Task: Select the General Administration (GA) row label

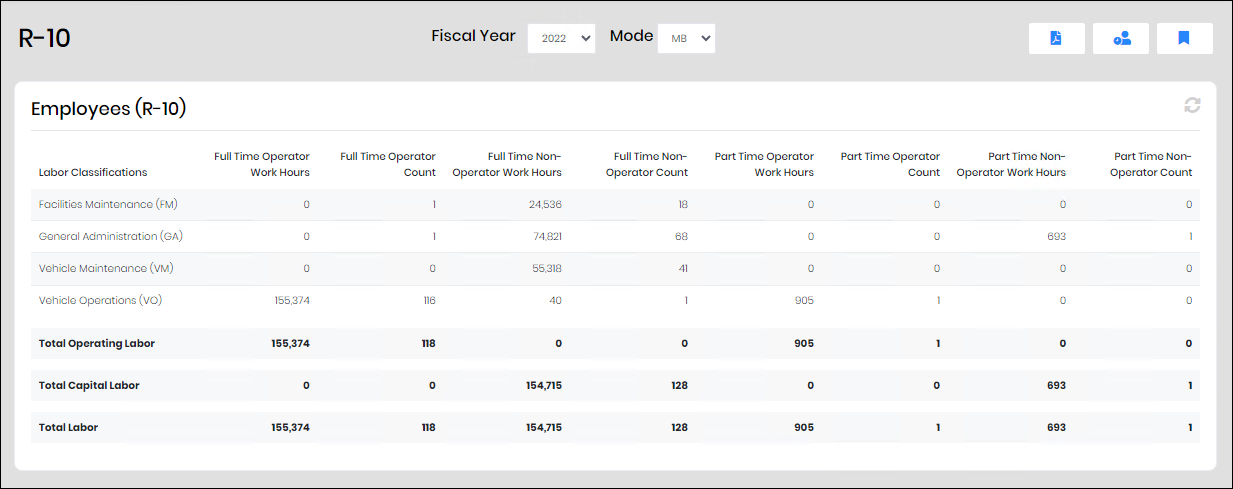Action: pos(112,236)
